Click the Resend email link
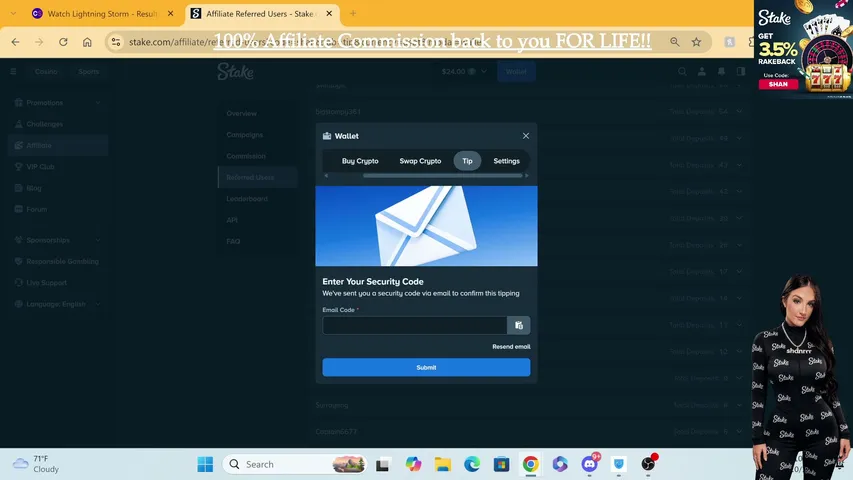This screenshot has height=480, width=853. tap(511, 347)
